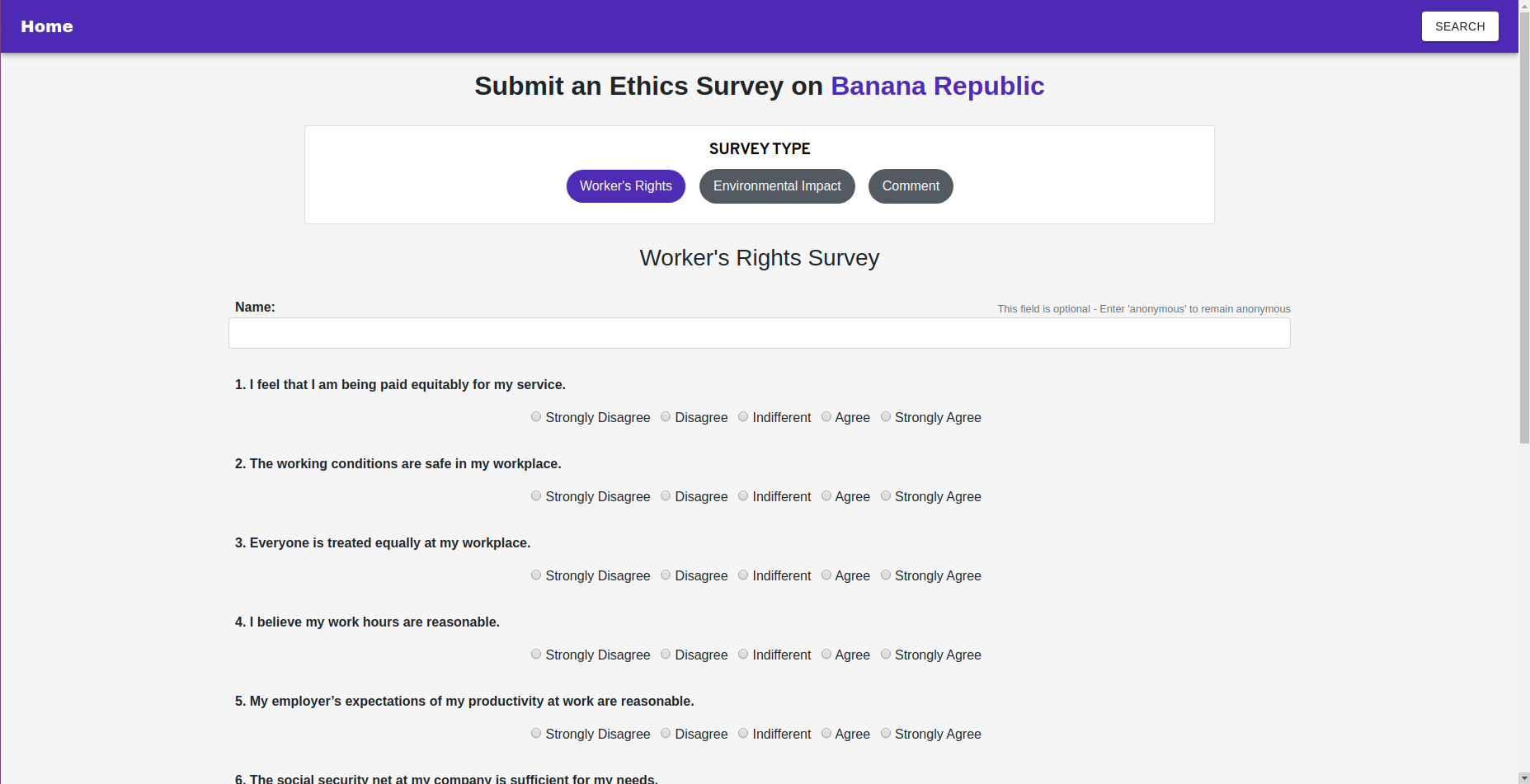Select Strongly Agree for productivity expectations question
The width and height of the screenshot is (1530, 784).
point(886,734)
